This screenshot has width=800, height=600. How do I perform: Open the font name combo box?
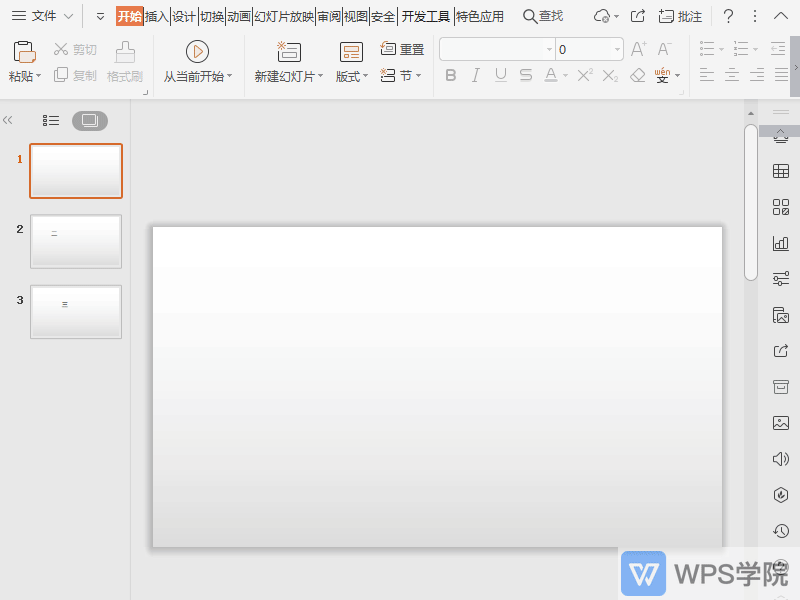(497, 49)
